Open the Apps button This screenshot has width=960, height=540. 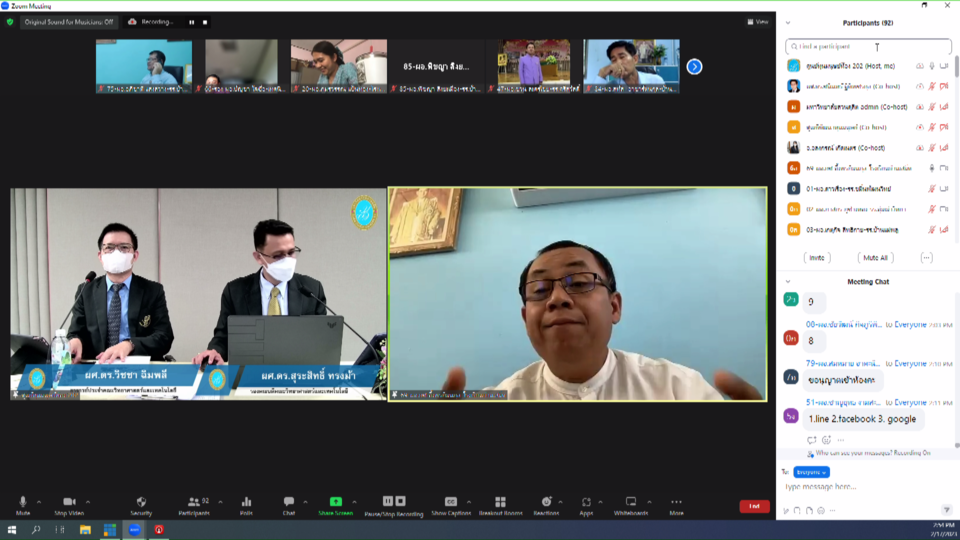pyautogui.click(x=586, y=506)
